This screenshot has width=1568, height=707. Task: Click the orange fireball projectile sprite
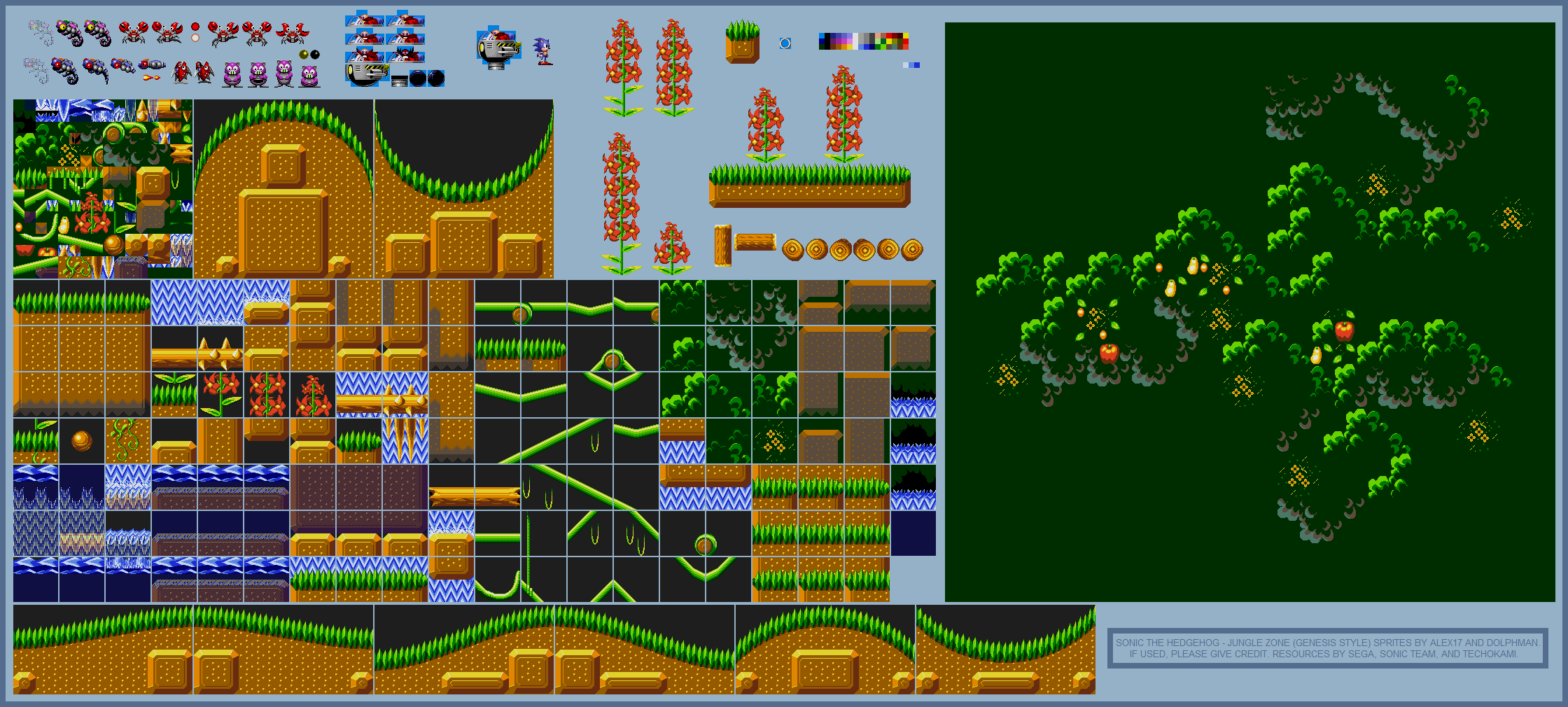[150, 78]
